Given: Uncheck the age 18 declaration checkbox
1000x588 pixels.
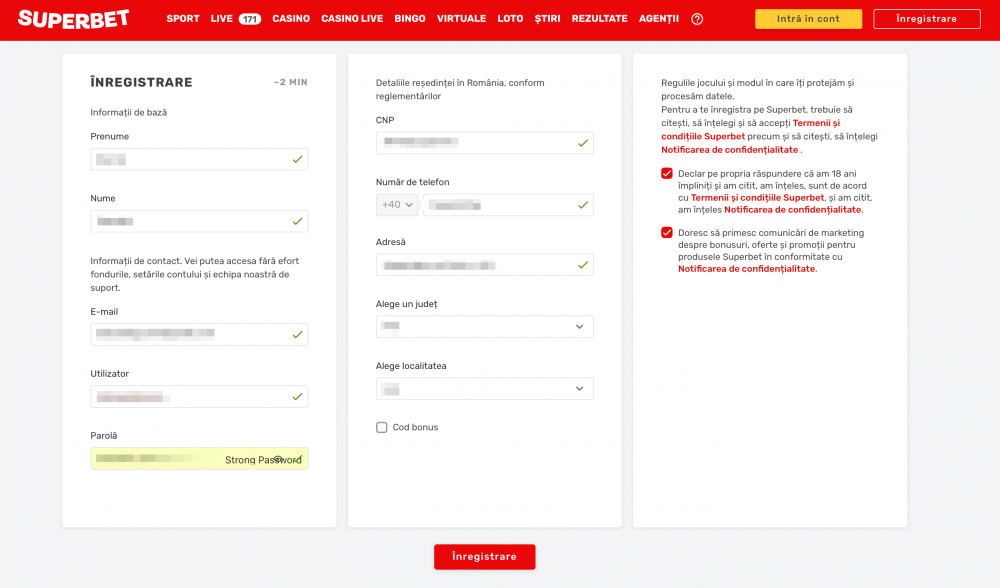Looking at the screenshot, I should pyautogui.click(x=667, y=173).
